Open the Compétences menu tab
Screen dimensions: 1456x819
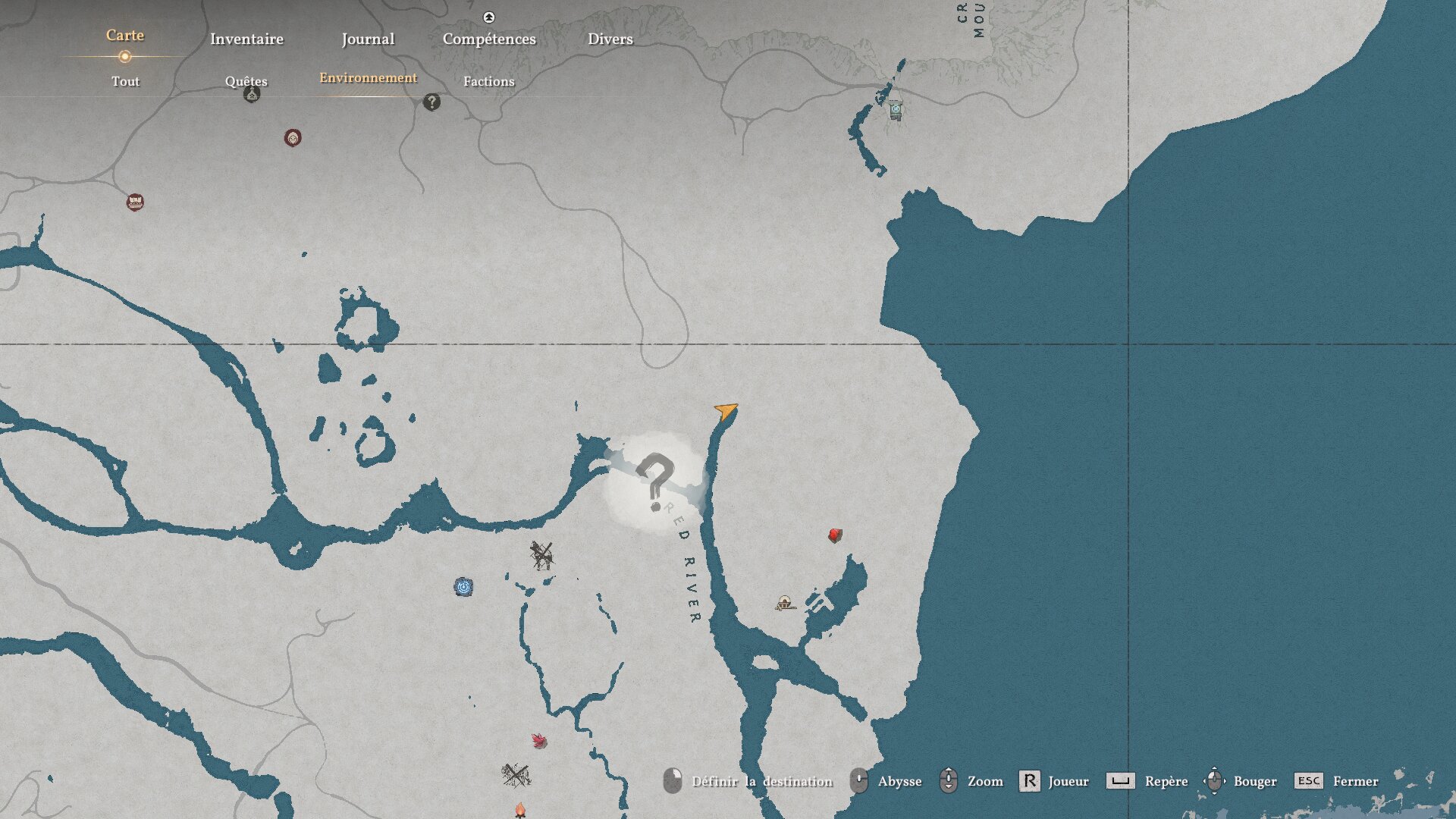click(x=489, y=39)
